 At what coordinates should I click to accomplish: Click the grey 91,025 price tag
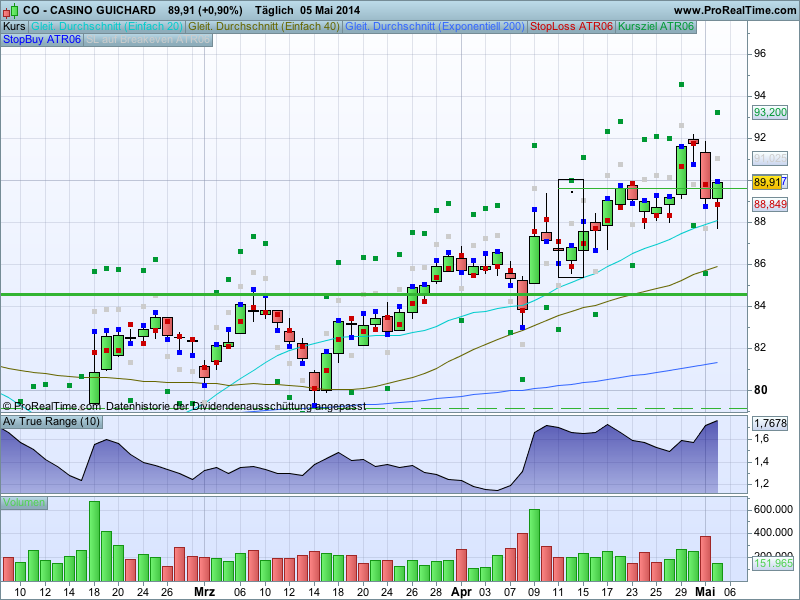(770, 159)
